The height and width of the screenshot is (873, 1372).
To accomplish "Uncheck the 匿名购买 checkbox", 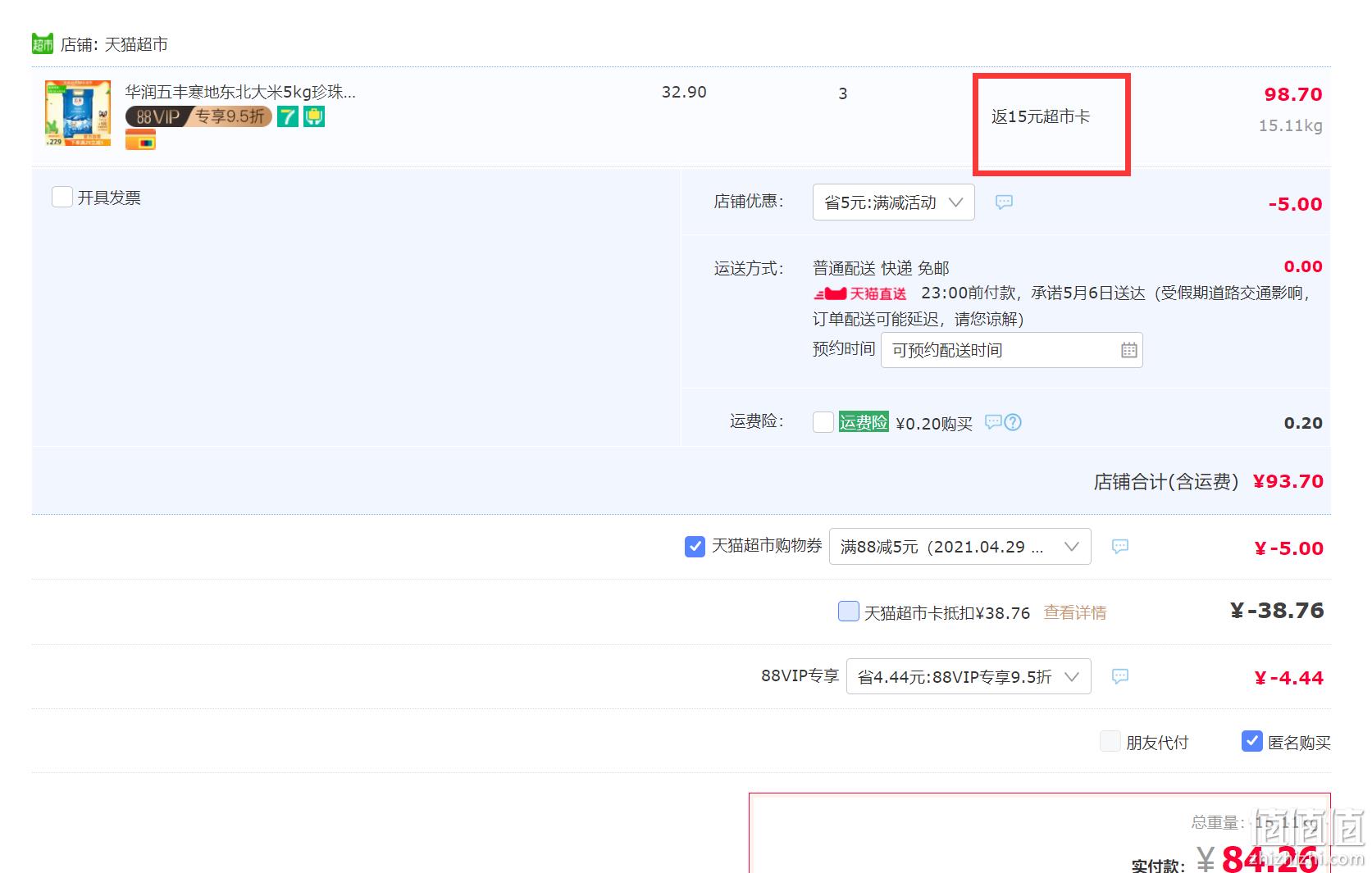I will coord(1251,741).
